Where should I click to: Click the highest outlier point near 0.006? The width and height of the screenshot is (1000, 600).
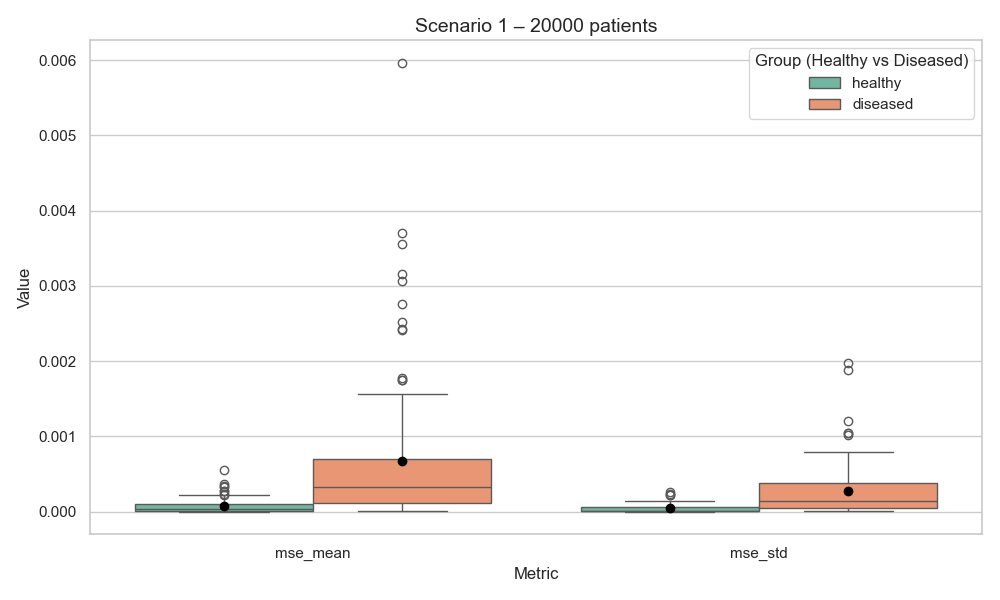[x=402, y=63]
